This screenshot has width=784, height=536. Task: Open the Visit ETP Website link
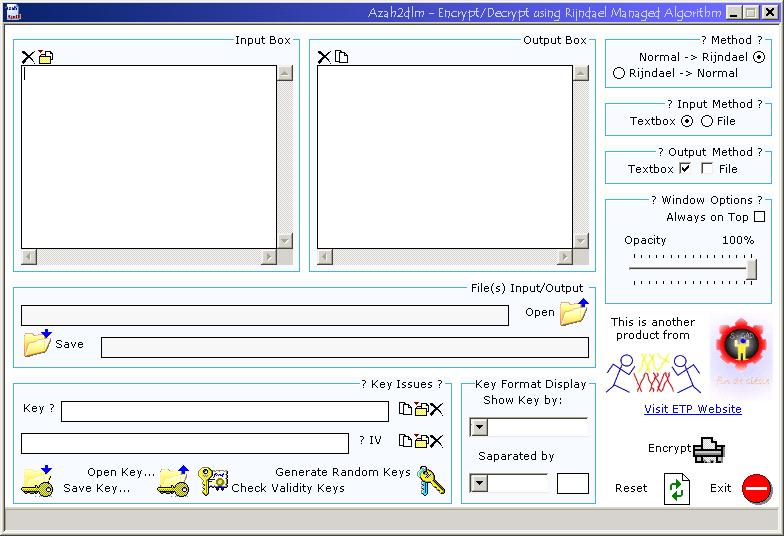click(692, 409)
